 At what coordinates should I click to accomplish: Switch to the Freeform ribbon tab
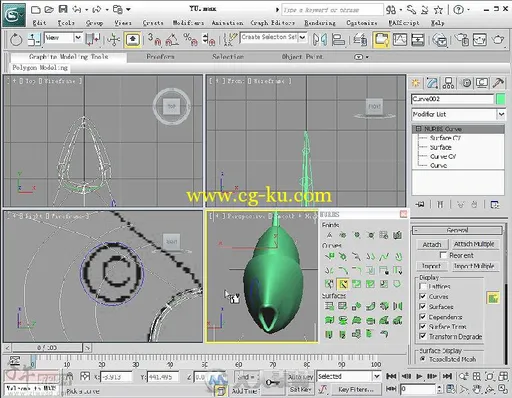(160, 57)
